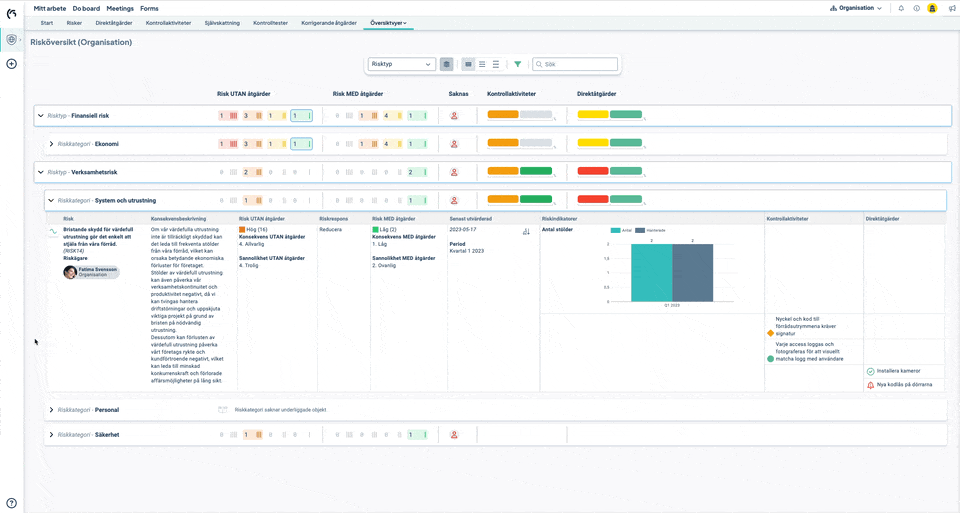Switch to the Kontrollaktiviteter tab

coord(167,22)
